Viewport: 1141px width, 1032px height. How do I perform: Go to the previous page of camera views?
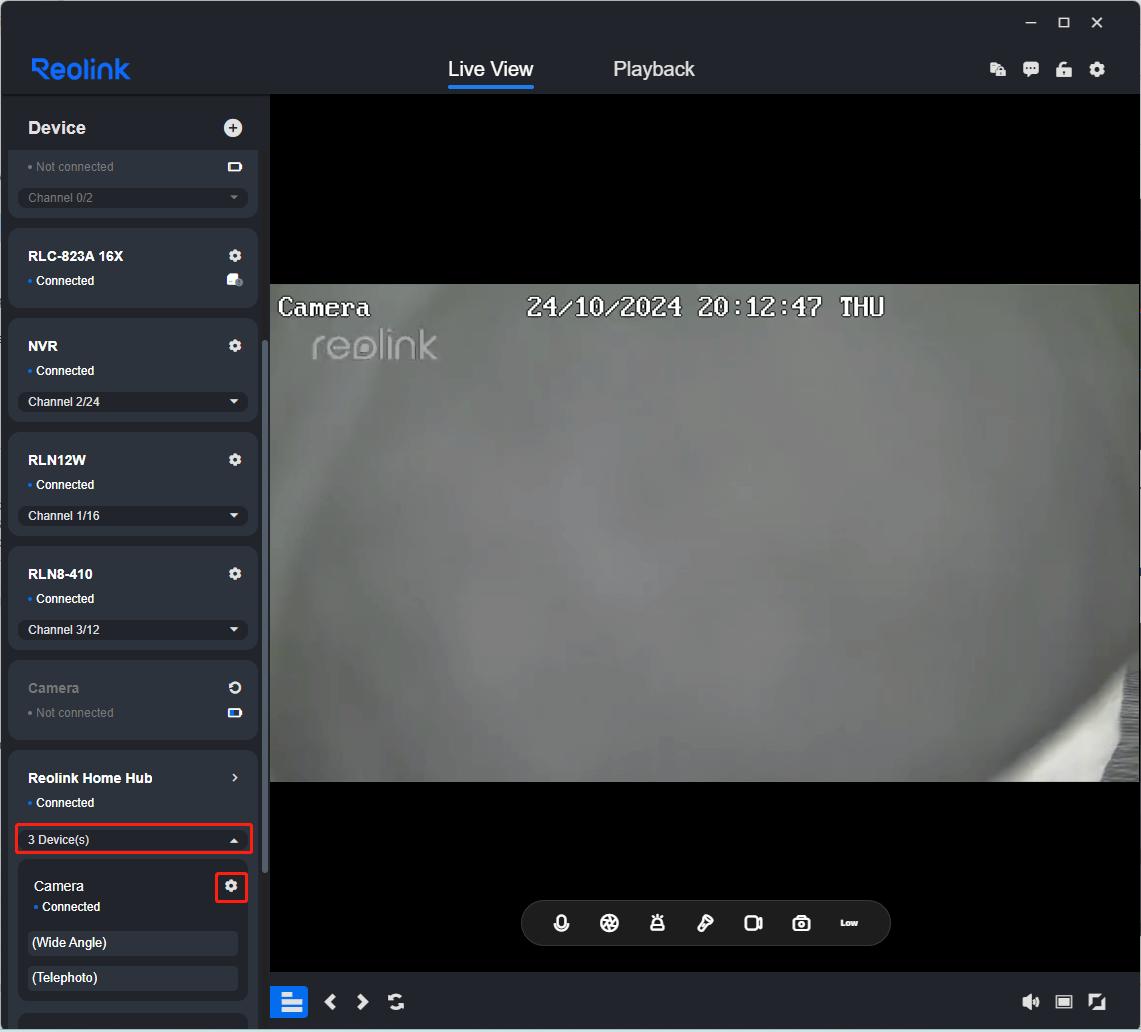330,1002
